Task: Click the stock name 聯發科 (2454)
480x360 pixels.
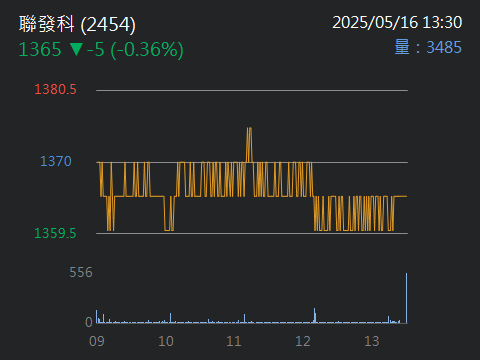Action: pos(77,24)
